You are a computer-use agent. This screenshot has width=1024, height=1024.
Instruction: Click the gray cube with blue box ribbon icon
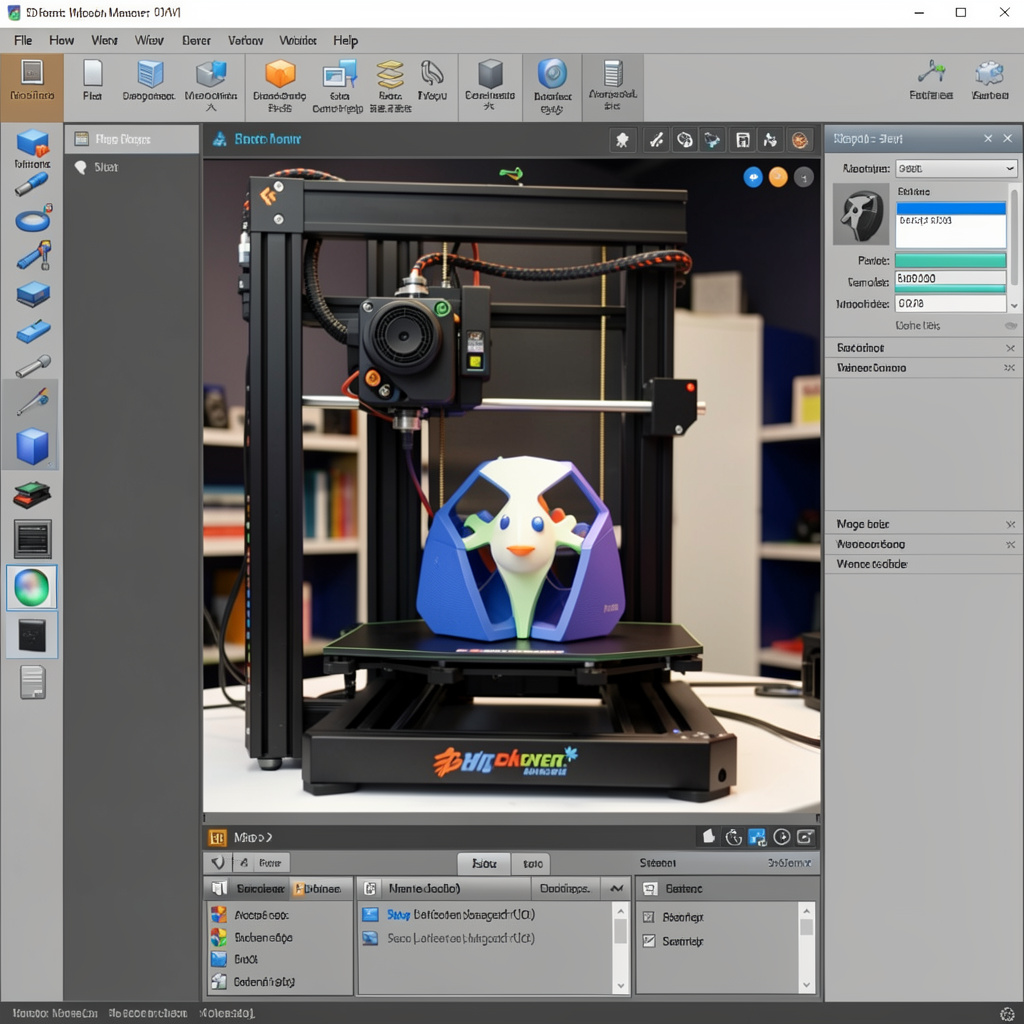coord(211,73)
